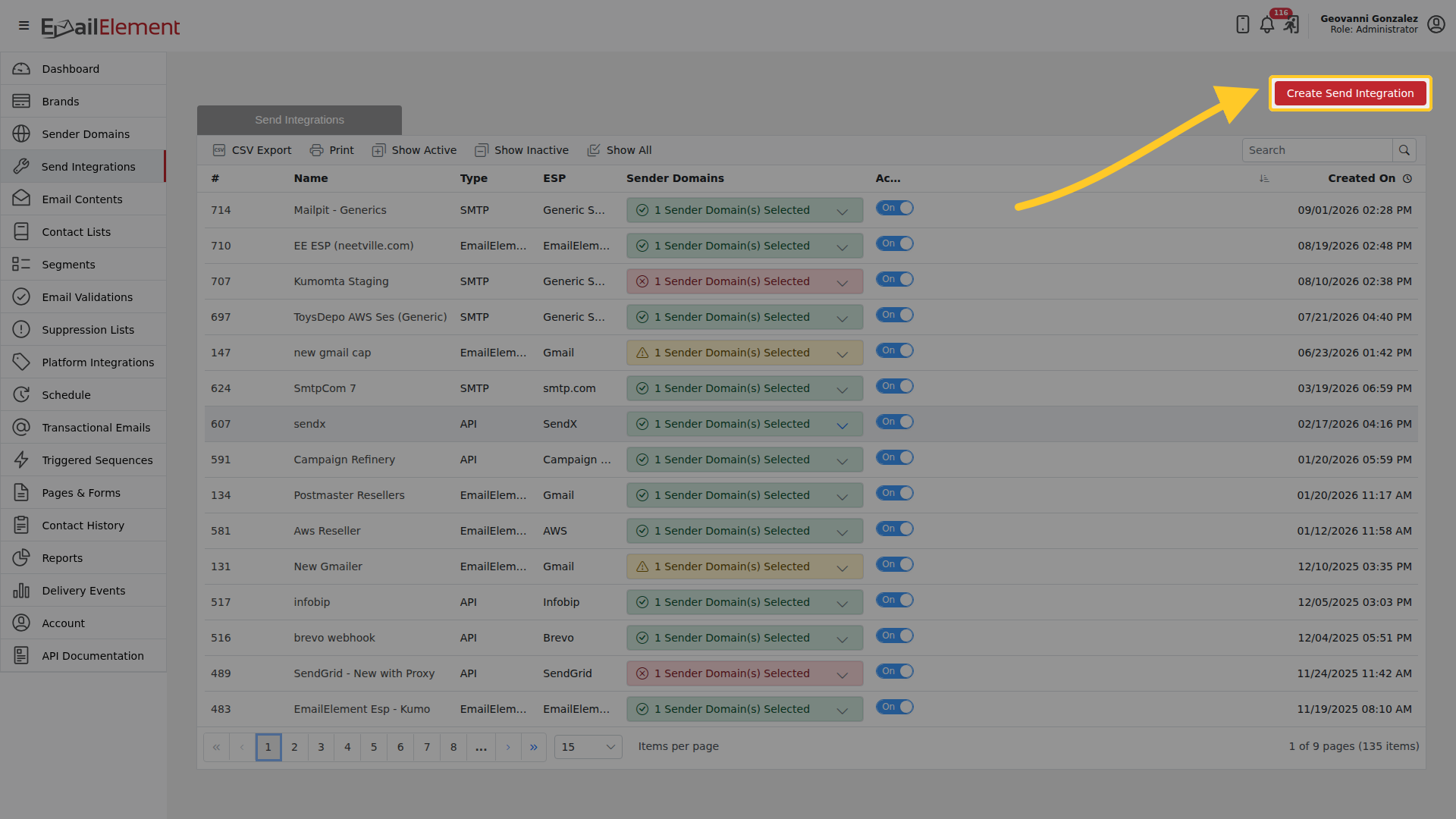Open sender domains dropdown for New Gmailer
This screenshot has width=1456, height=819.
point(745,566)
